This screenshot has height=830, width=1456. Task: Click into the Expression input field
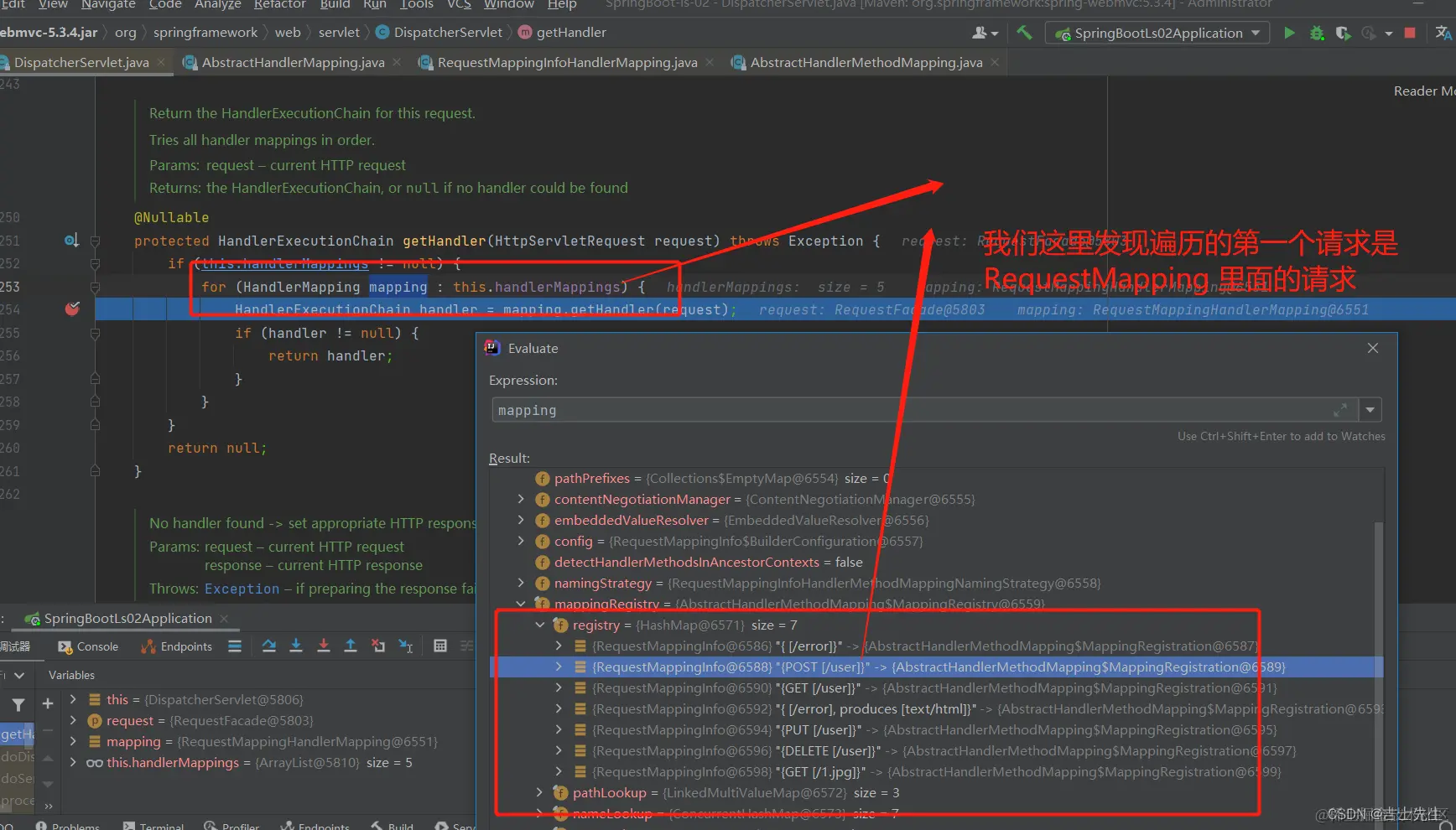pyautogui.click(x=924, y=410)
